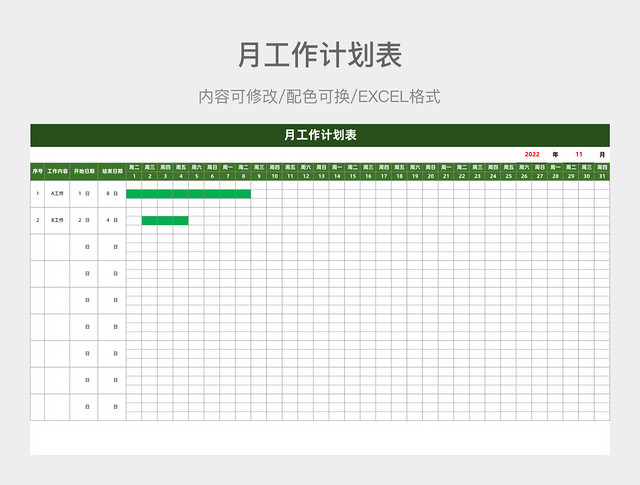
Task: Select the day 22 header cell
Action: (462, 176)
